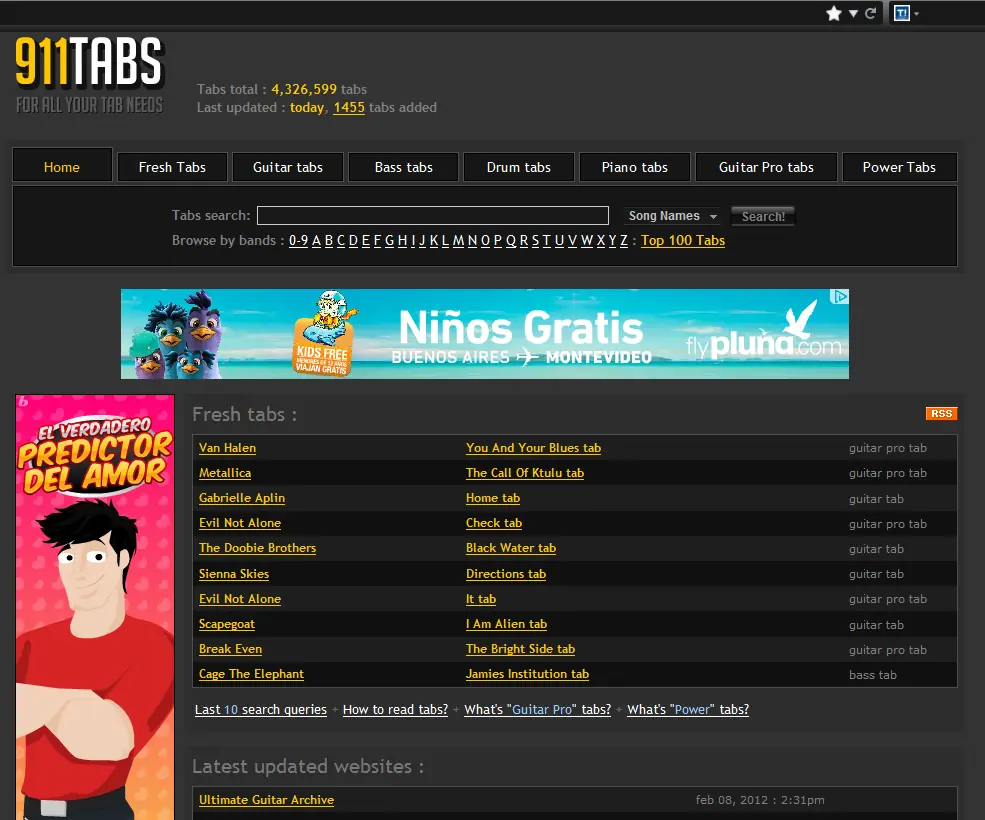
Task: Open the Bass tabs section
Action: [403, 167]
